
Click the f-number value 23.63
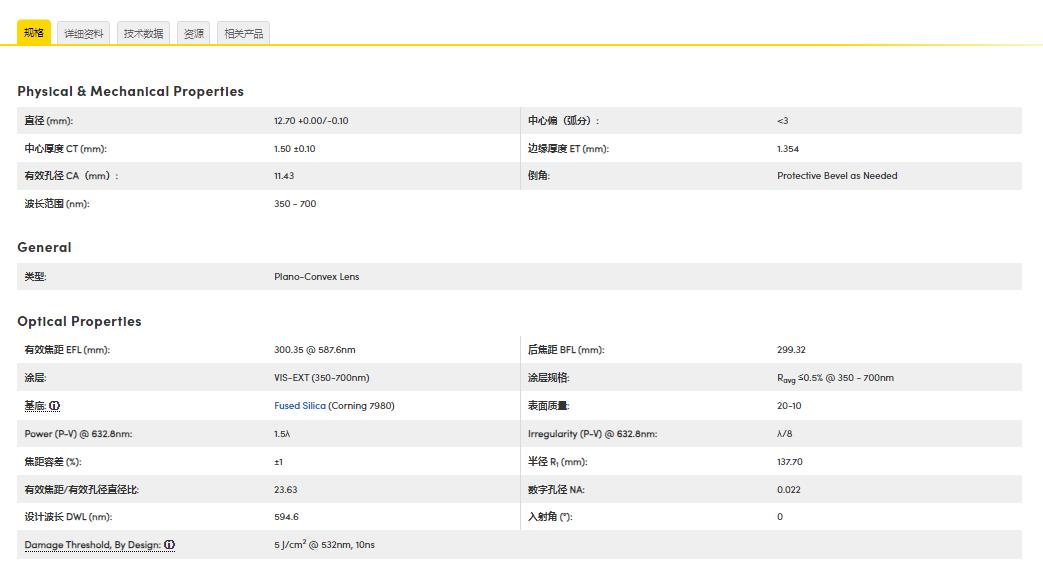(x=285, y=490)
